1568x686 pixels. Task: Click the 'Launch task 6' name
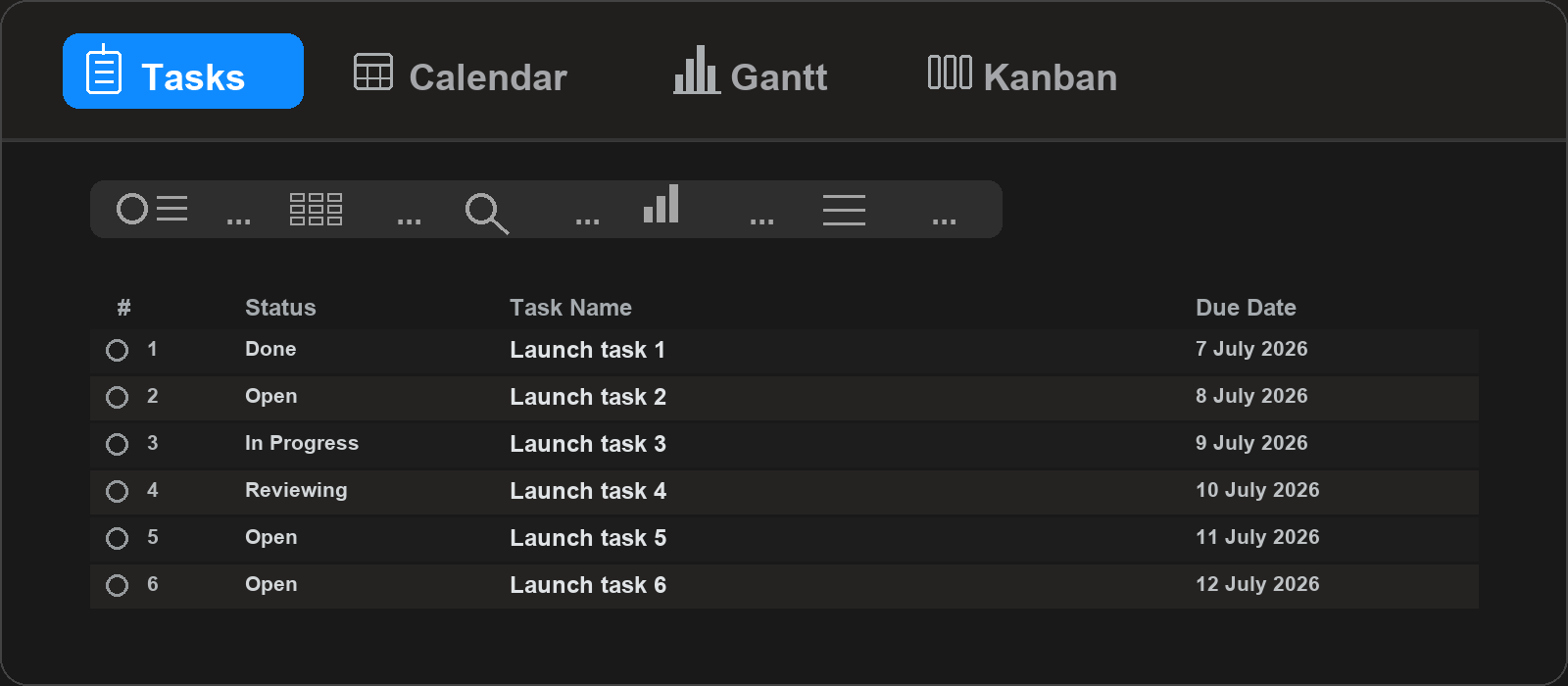coord(587,585)
